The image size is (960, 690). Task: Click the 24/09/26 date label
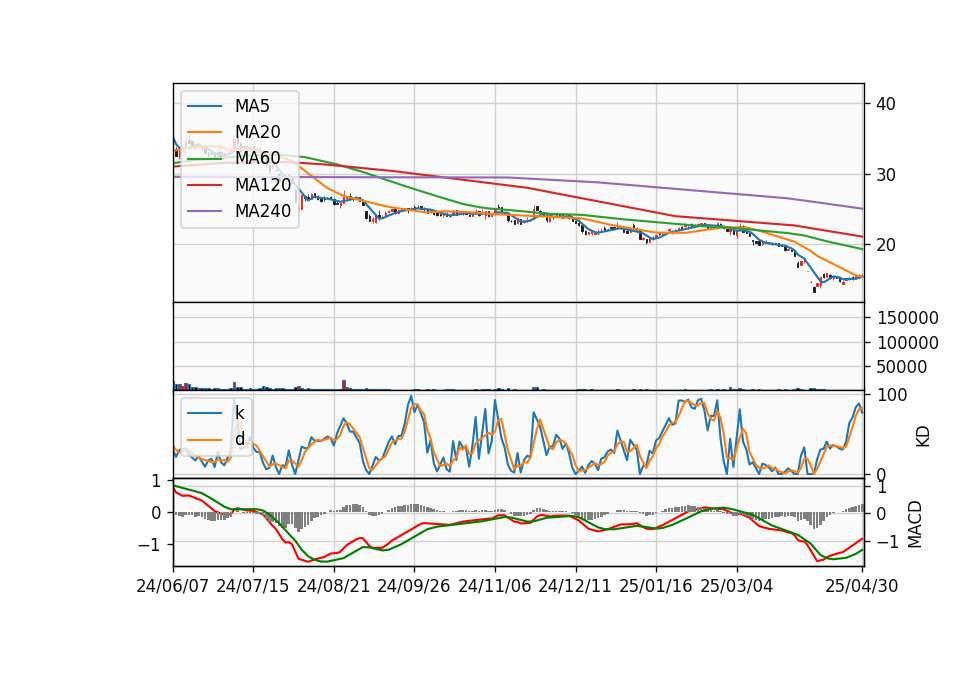click(x=413, y=586)
